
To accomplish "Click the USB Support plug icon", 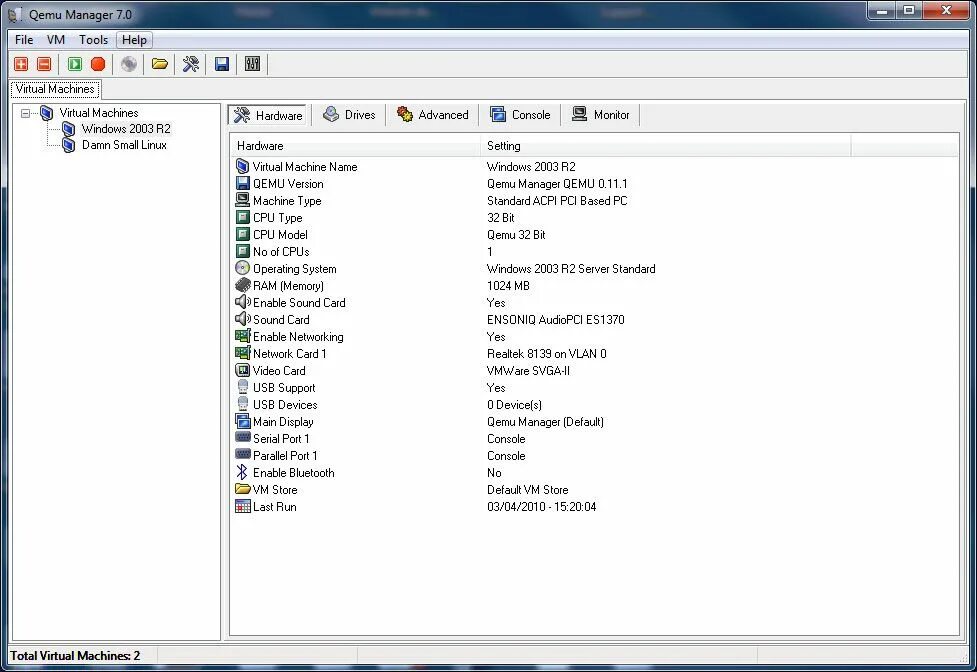I will tap(242, 387).
